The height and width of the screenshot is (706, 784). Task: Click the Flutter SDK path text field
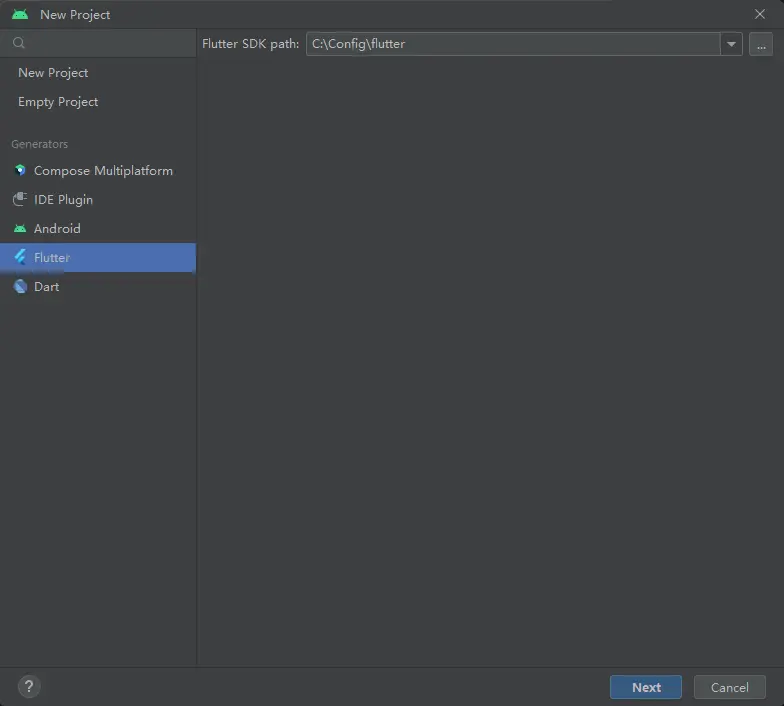513,44
